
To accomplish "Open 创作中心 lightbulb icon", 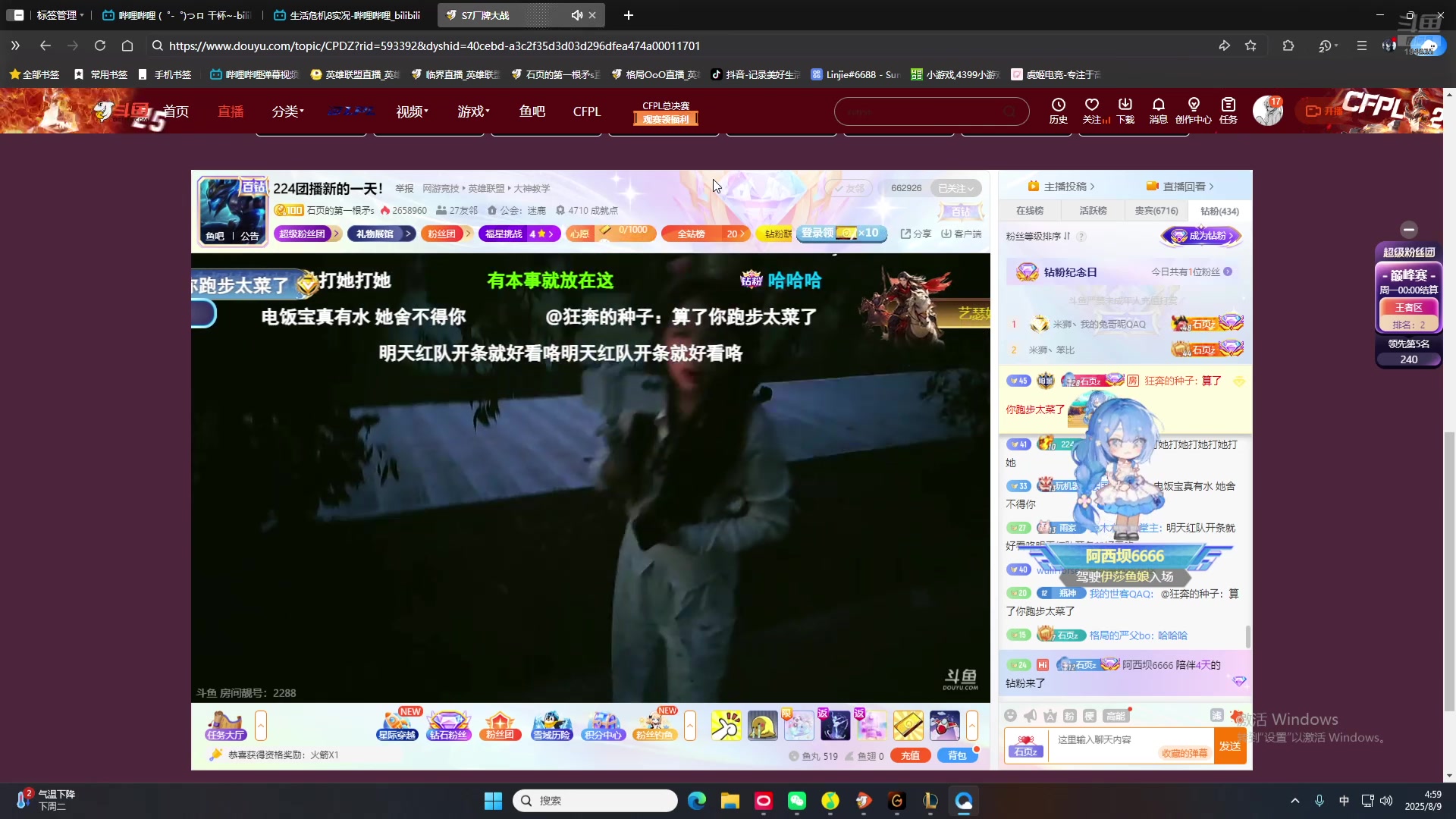I will click(x=1194, y=111).
